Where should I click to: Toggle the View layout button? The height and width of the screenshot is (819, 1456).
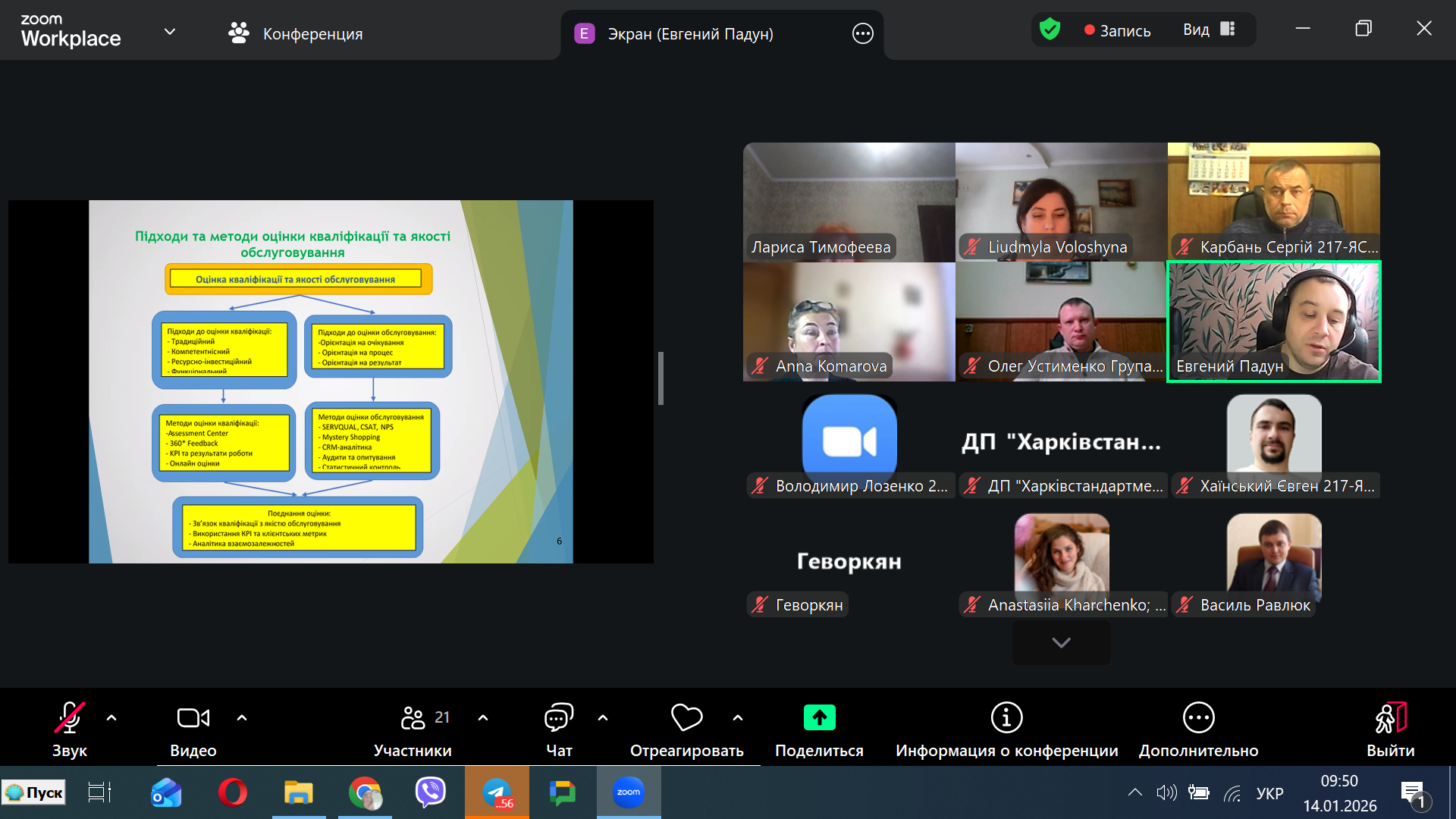[1210, 30]
